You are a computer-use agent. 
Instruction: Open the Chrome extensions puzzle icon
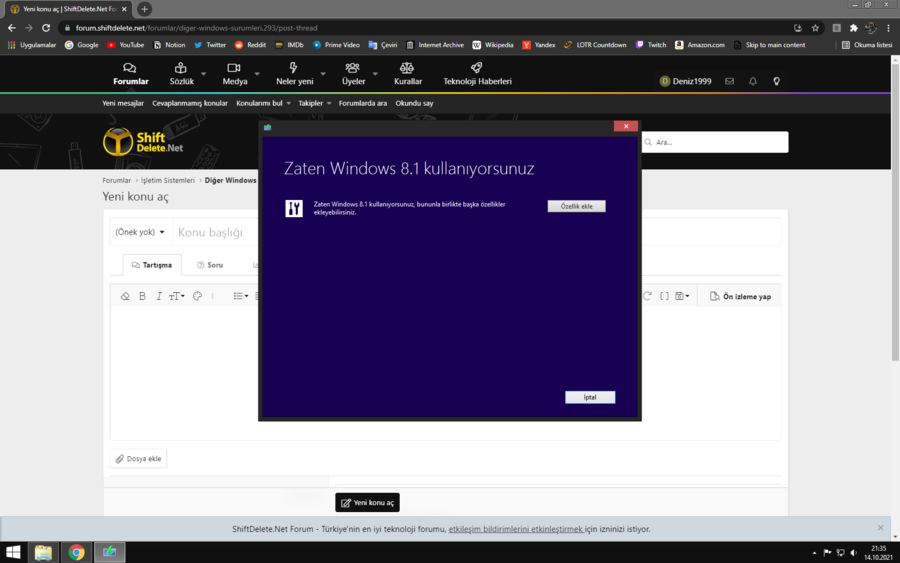tap(854, 28)
